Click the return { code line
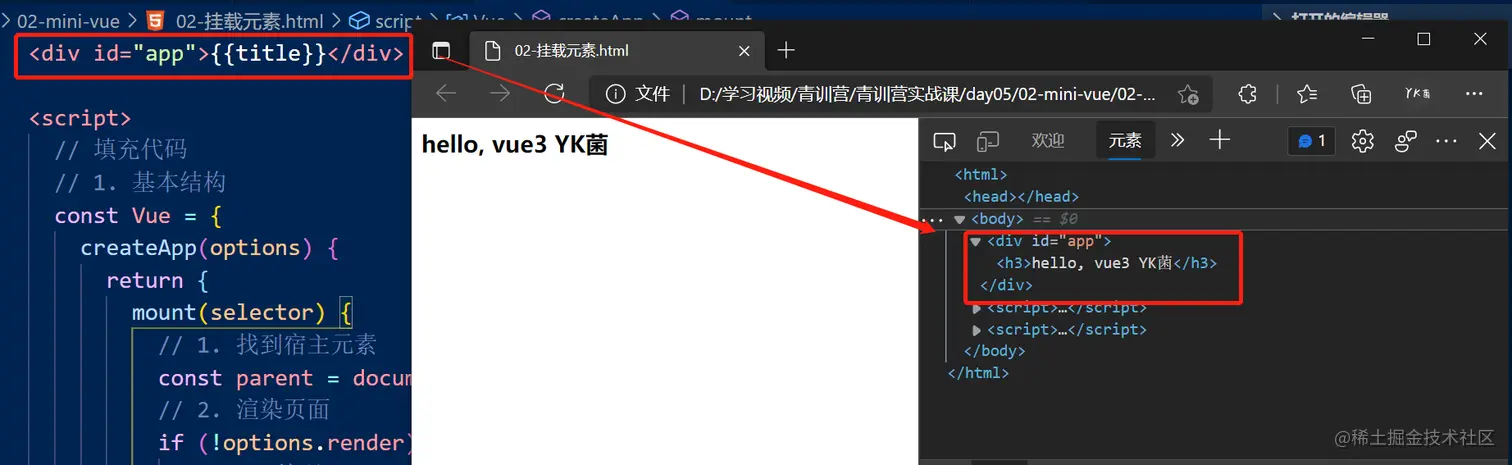This screenshot has height=465, width=1512. tap(158, 281)
